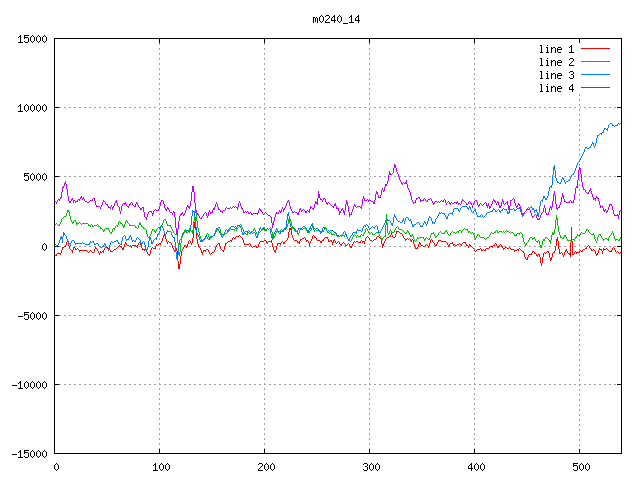Click the purple line's peak just past x=300
Screen dimensions: 640x480
tap(395, 165)
